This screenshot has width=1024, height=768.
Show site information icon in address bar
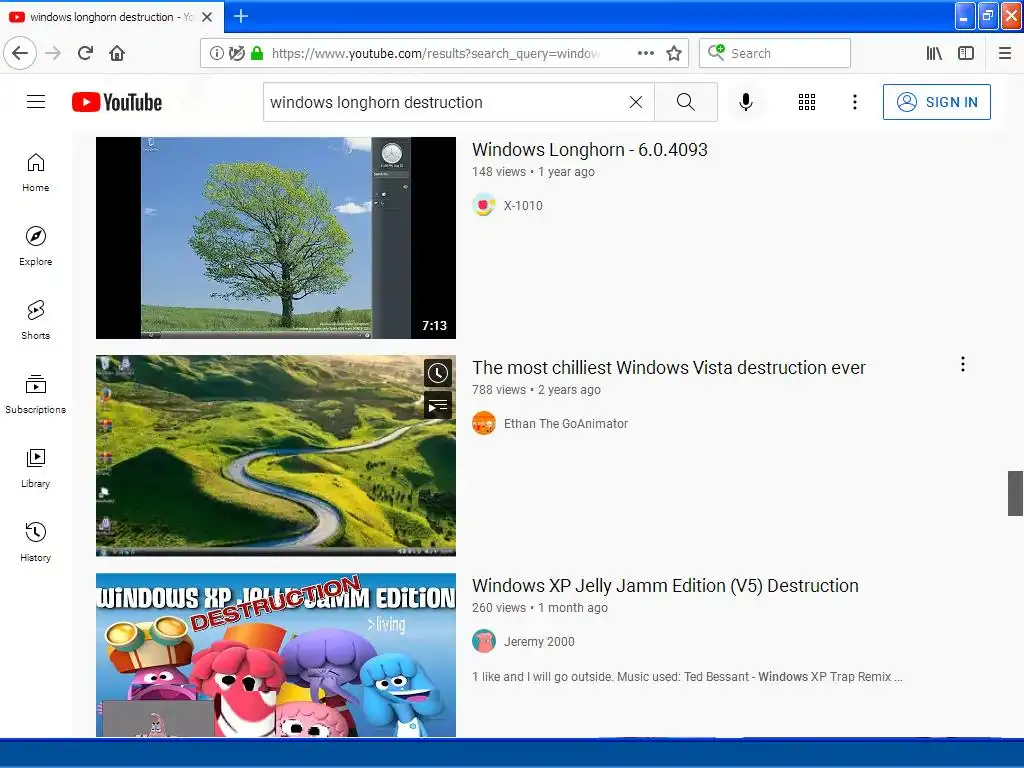point(216,53)
